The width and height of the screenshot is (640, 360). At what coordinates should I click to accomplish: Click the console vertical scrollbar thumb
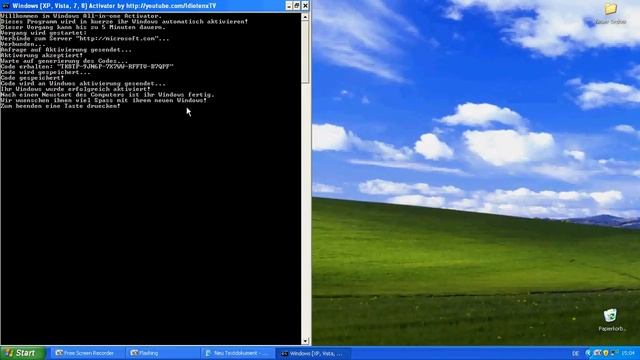point(305,52)
